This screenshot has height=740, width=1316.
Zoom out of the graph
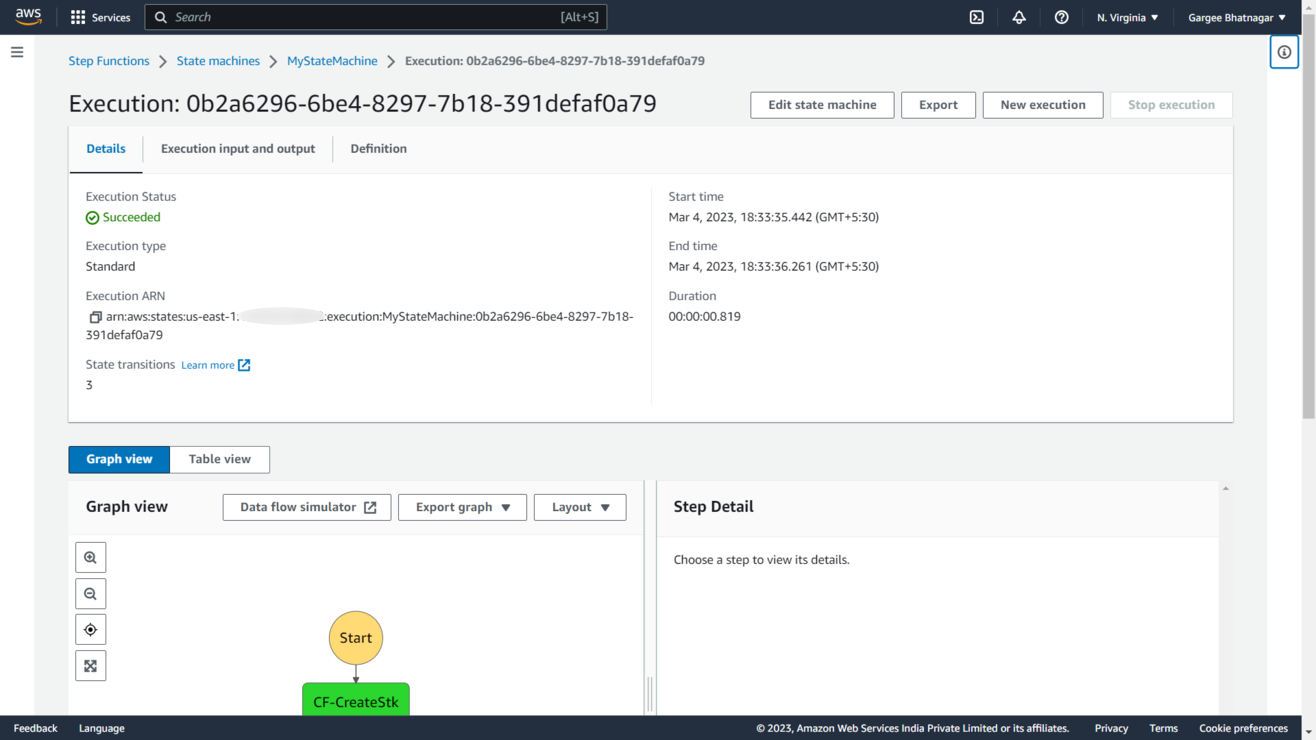coord(91,594)
